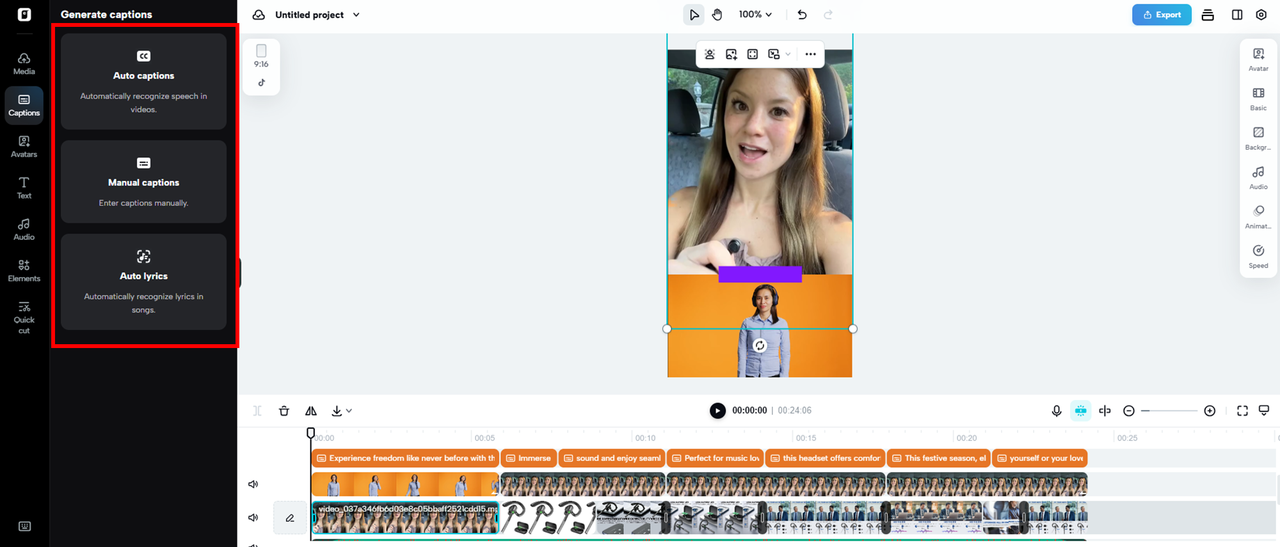Open the Basic panel on the right
Viewport: 1280px width, 547px height.
click(1258, 98)
